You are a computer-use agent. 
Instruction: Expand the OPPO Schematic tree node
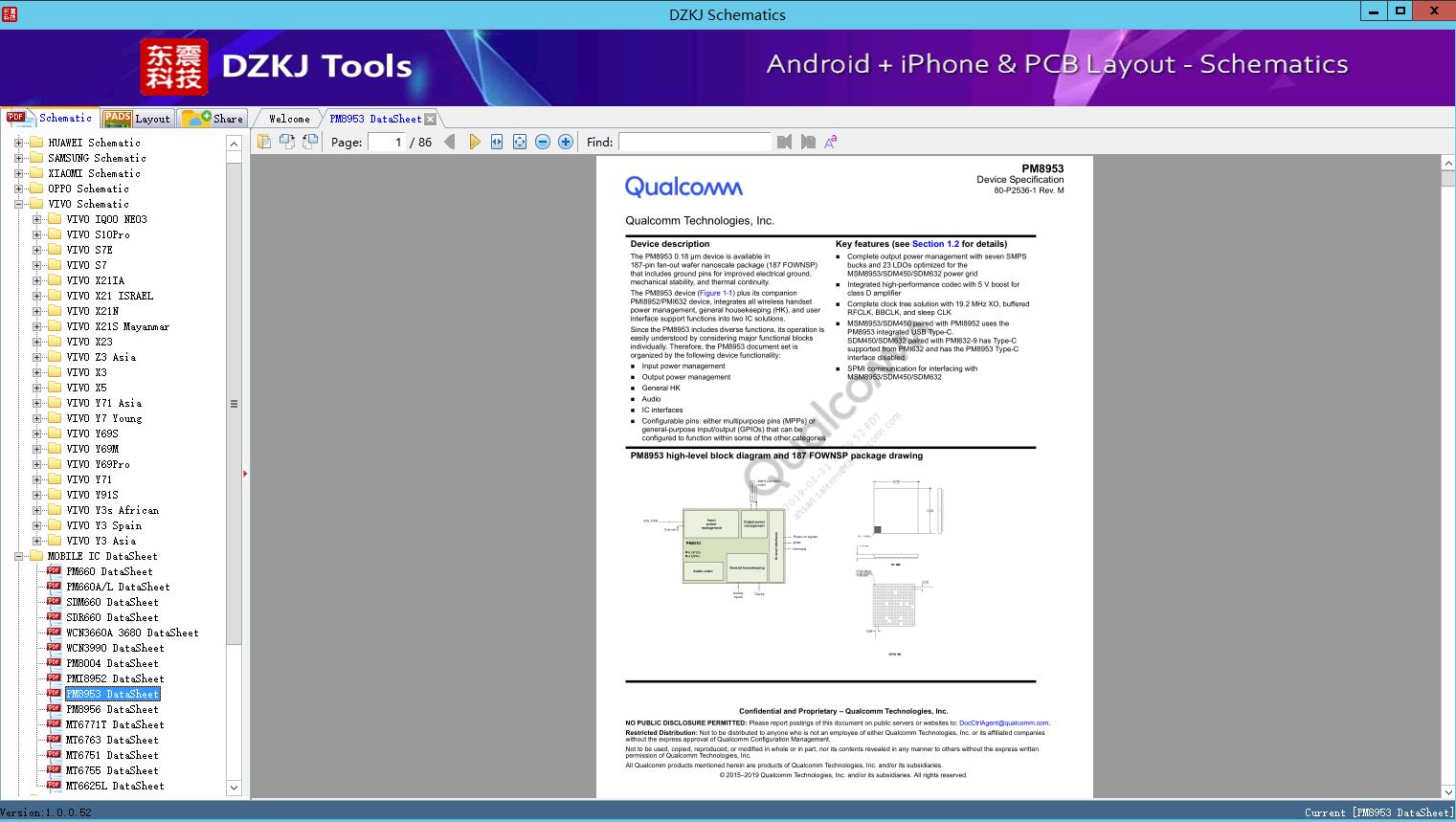[18, 189]
